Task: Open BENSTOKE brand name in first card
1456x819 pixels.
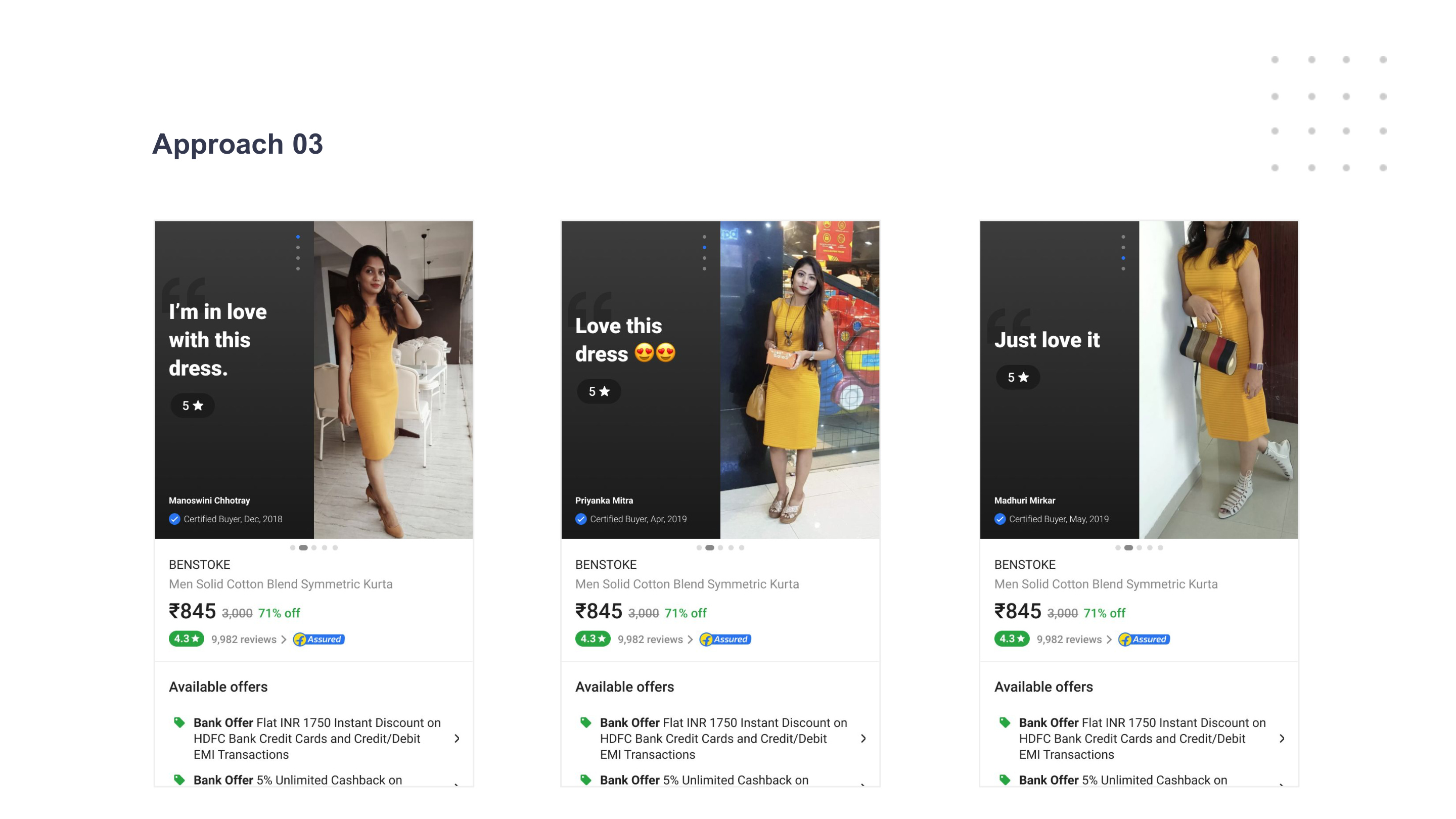Action: click(x=200, y=565)
